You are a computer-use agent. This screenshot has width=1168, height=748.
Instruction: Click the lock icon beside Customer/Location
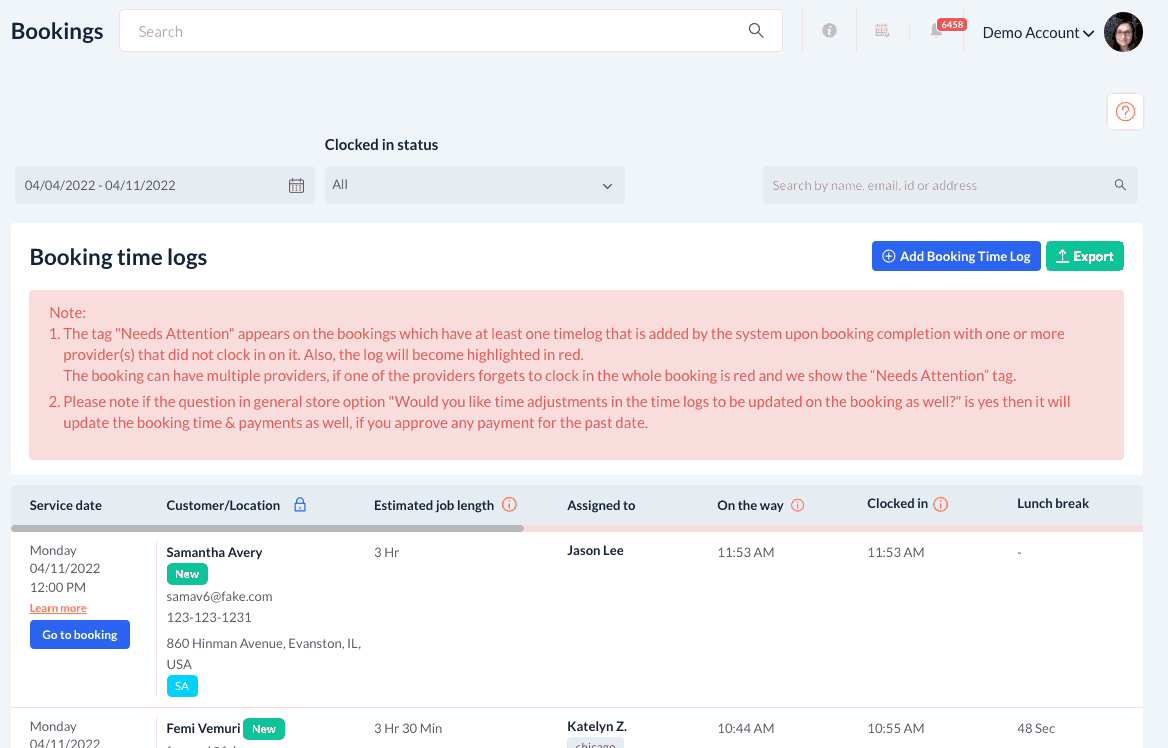(299, 504)
